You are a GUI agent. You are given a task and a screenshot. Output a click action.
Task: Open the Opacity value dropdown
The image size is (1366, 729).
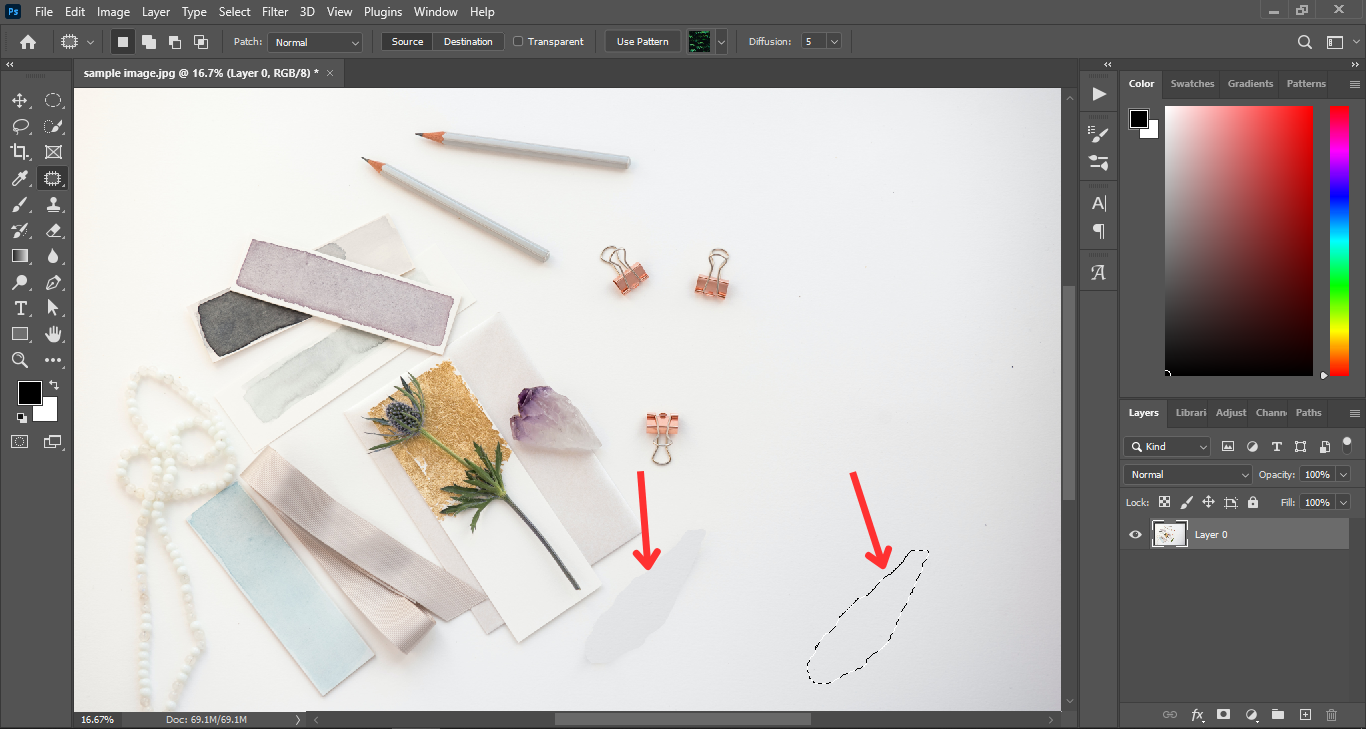[1341, 474]
